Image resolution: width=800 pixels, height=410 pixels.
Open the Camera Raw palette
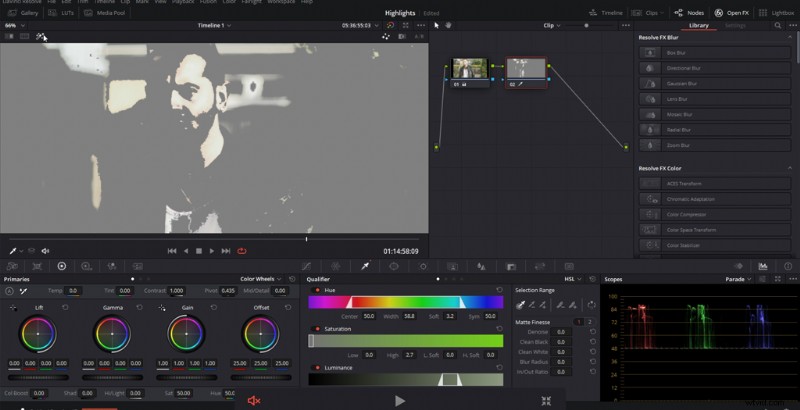tap(12, 266)
